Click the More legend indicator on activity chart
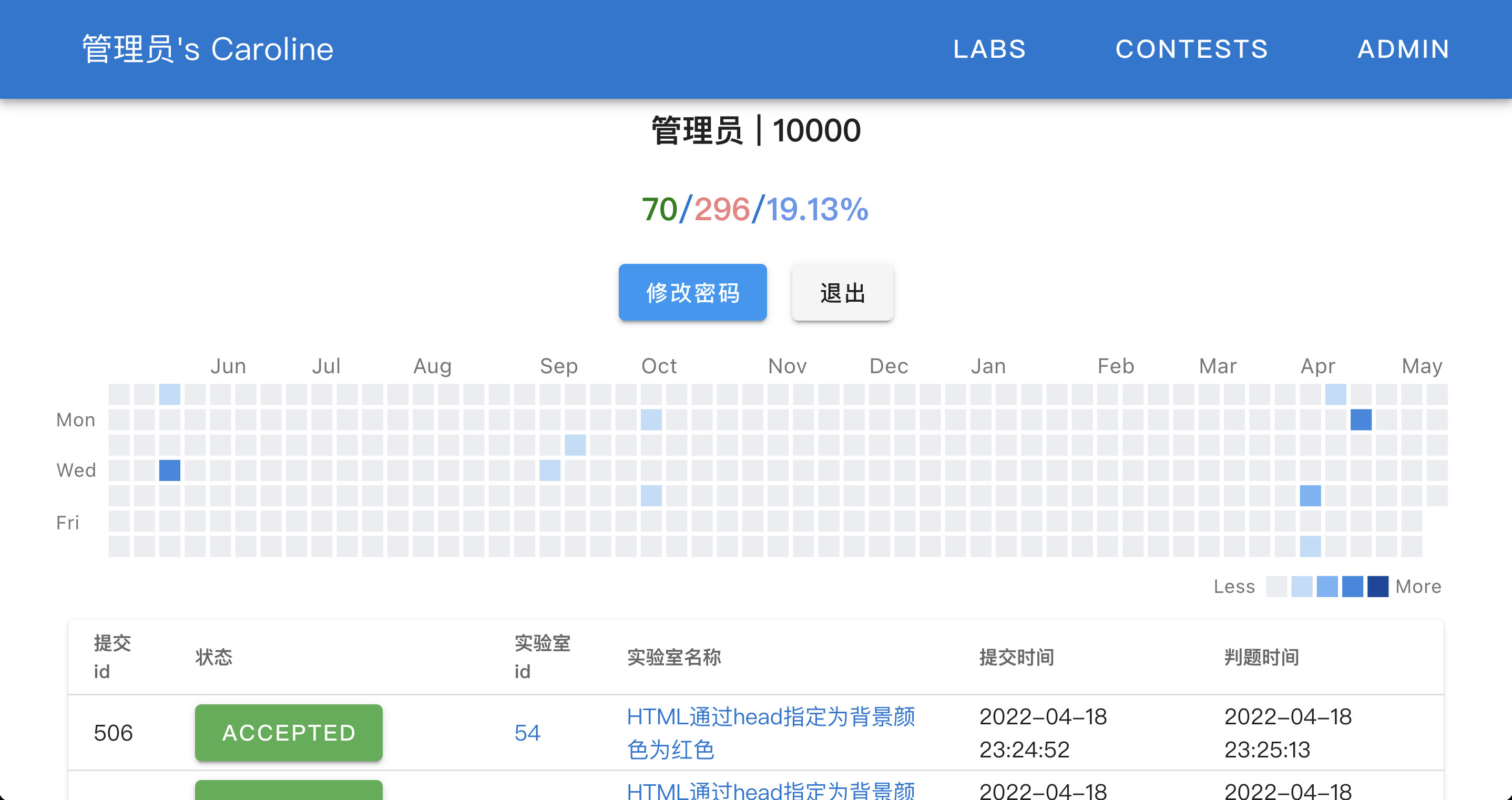The height and width of the screenshot is (800, 1512). point(1420,584)
